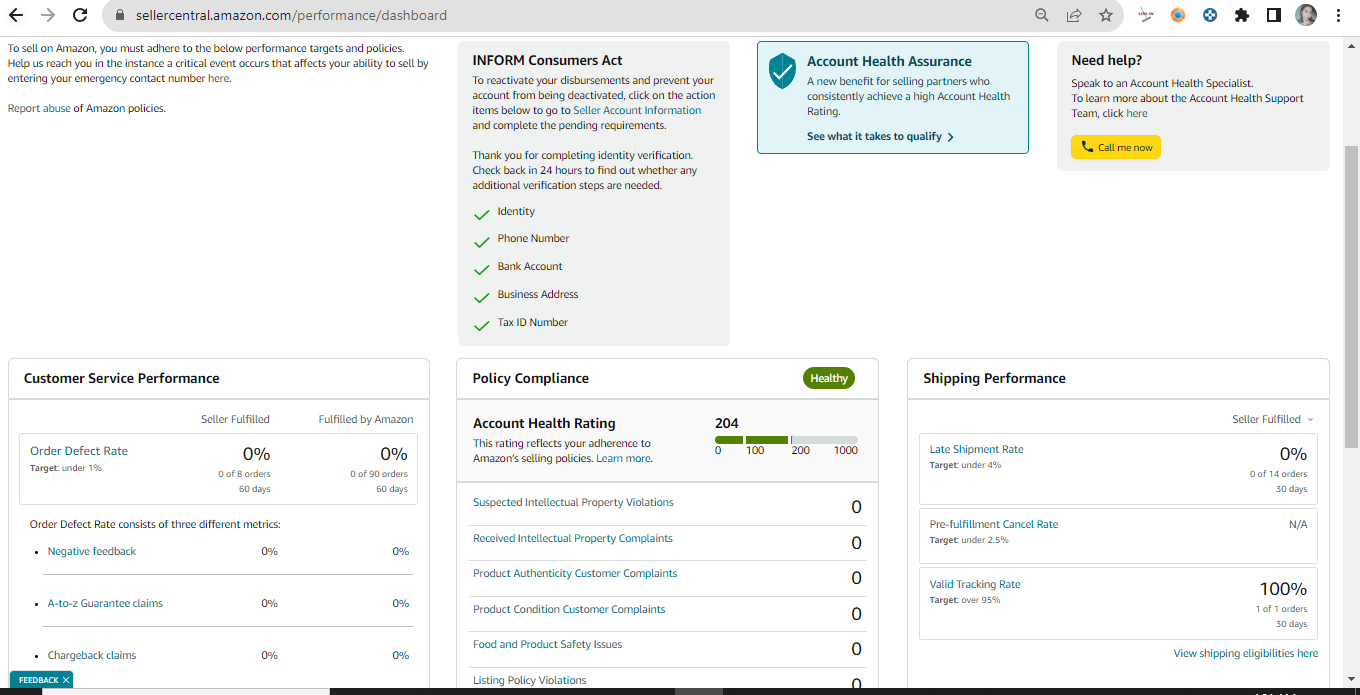Open Food and Product Safety Issues

click(547, 645)
